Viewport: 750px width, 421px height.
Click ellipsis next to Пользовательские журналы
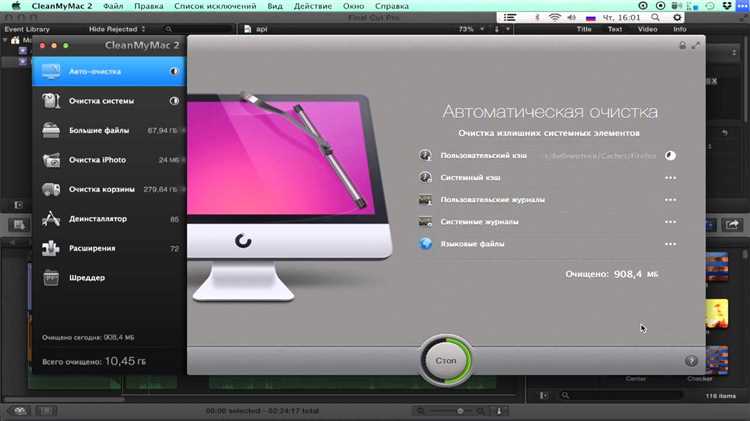[671, 200]
